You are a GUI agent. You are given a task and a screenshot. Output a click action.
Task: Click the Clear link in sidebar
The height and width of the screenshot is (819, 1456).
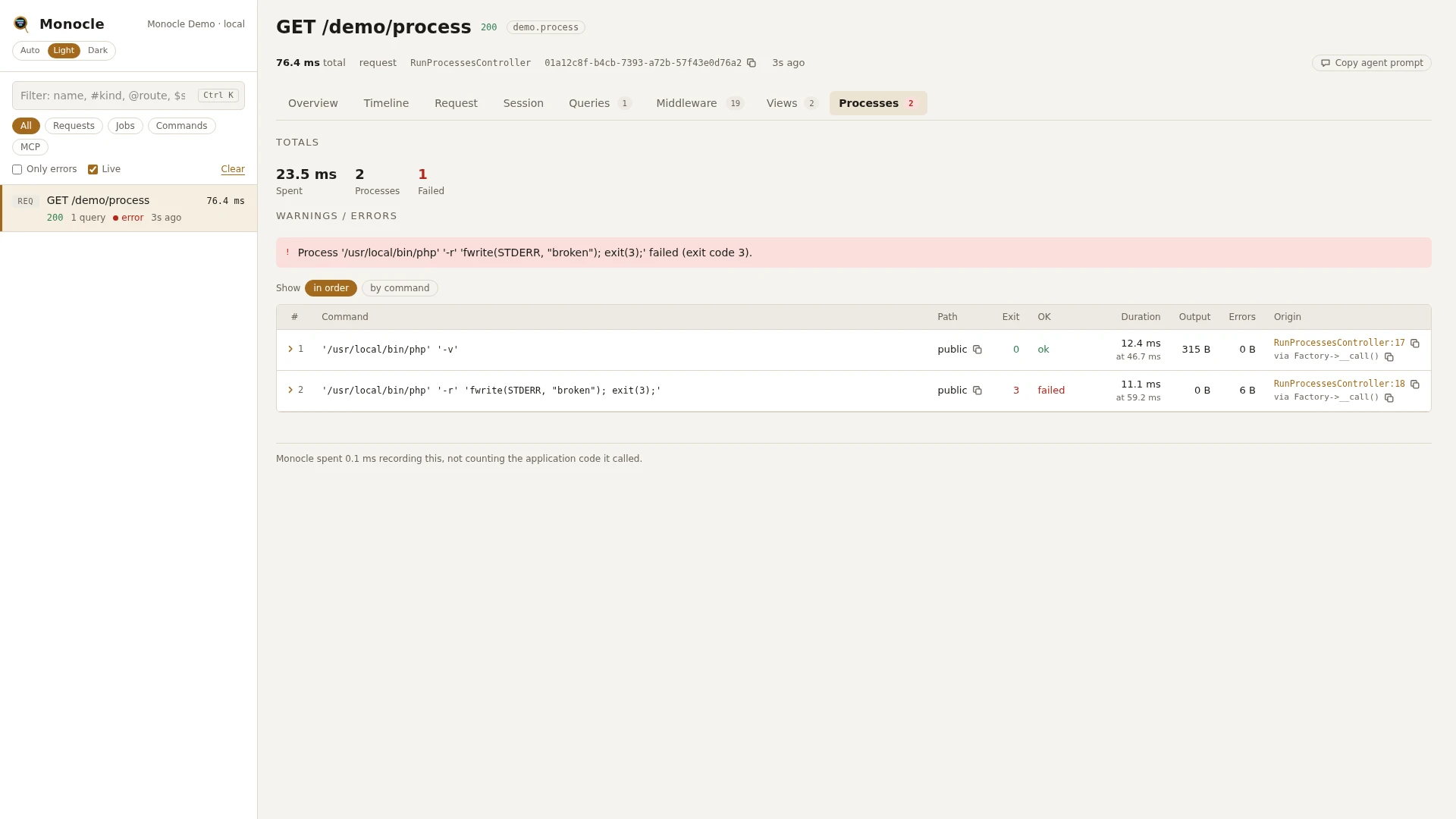(233, 169)
